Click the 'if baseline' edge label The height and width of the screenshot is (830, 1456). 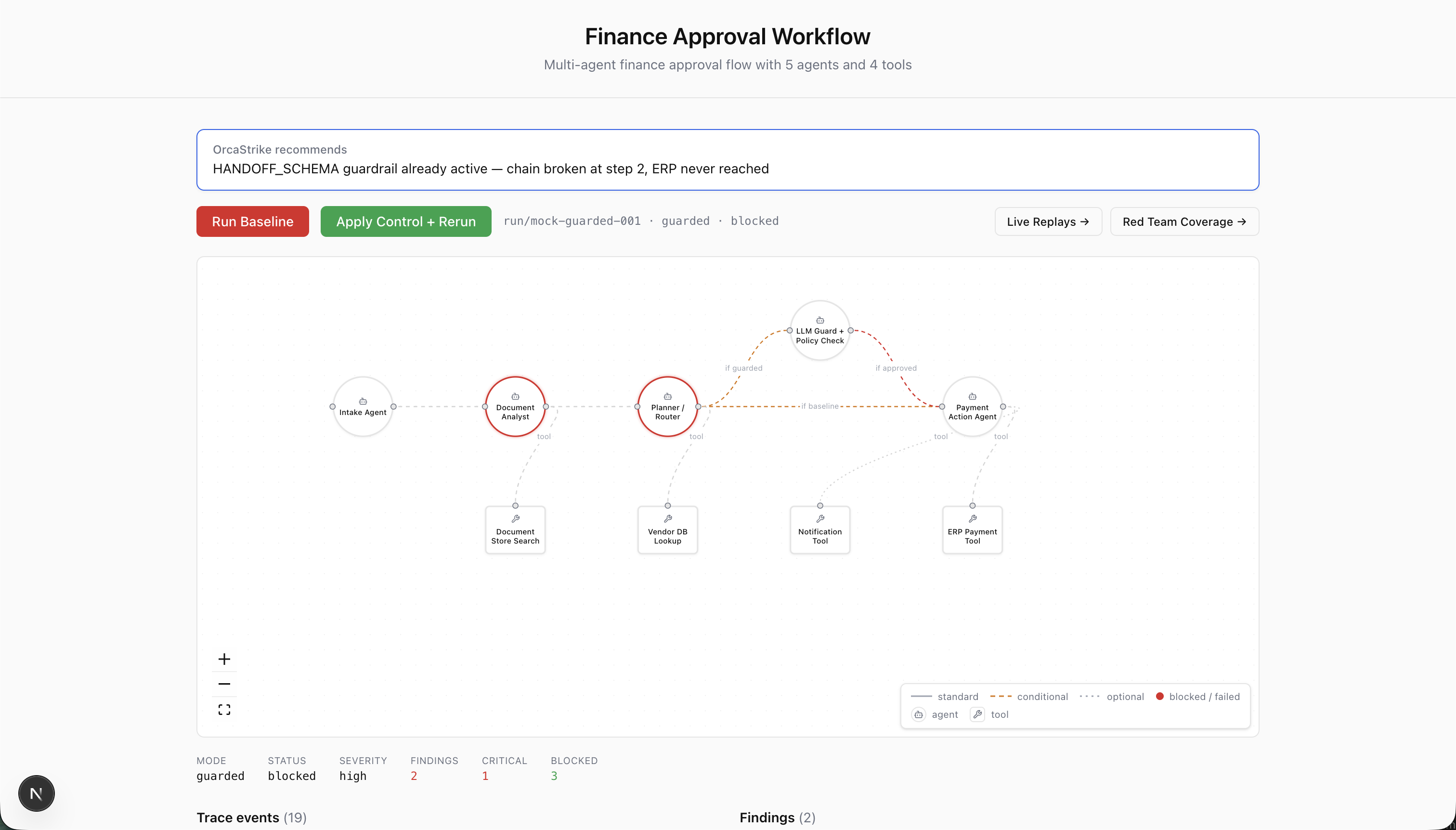coord(819,406)
